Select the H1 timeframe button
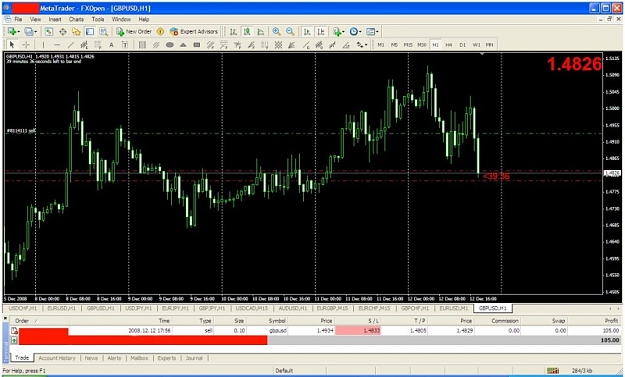Image resolution: width=625 pixels, height=377 pixels. tap(435, 45)
